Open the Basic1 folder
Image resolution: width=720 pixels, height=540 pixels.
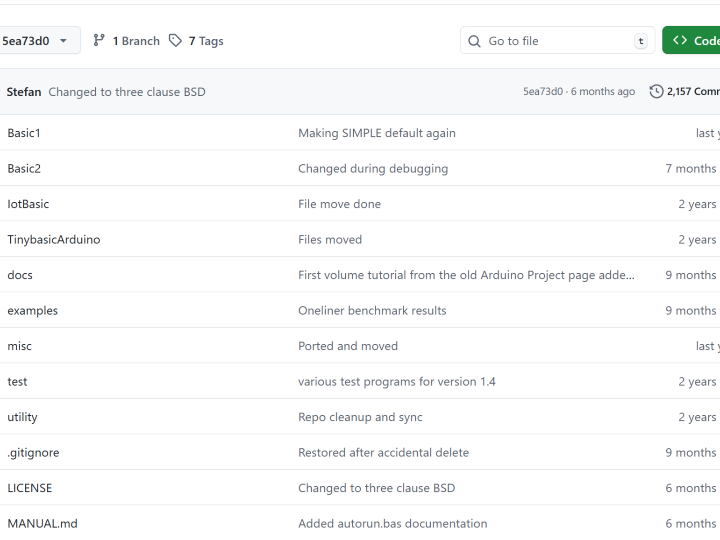(x=24, y=133)
